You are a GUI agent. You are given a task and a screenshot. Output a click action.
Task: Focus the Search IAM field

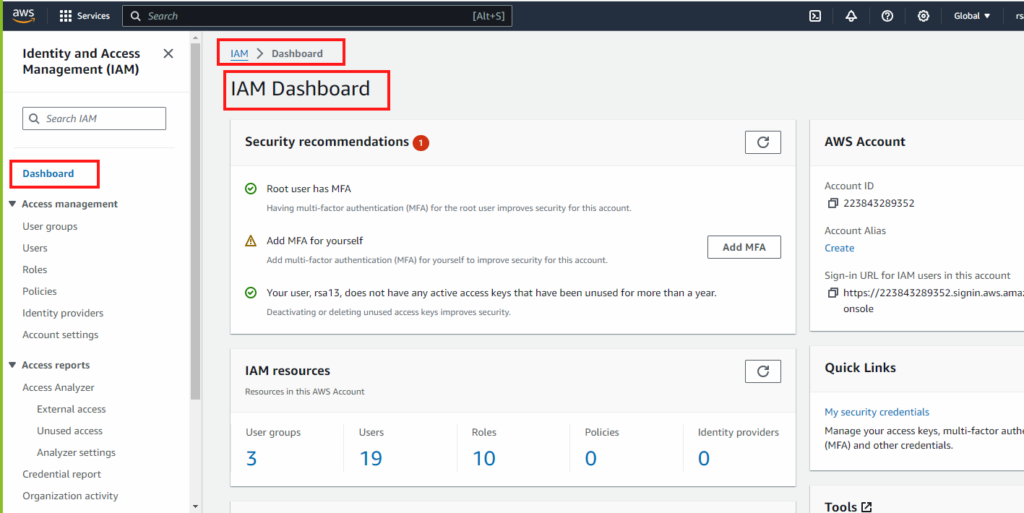[94, 119]
